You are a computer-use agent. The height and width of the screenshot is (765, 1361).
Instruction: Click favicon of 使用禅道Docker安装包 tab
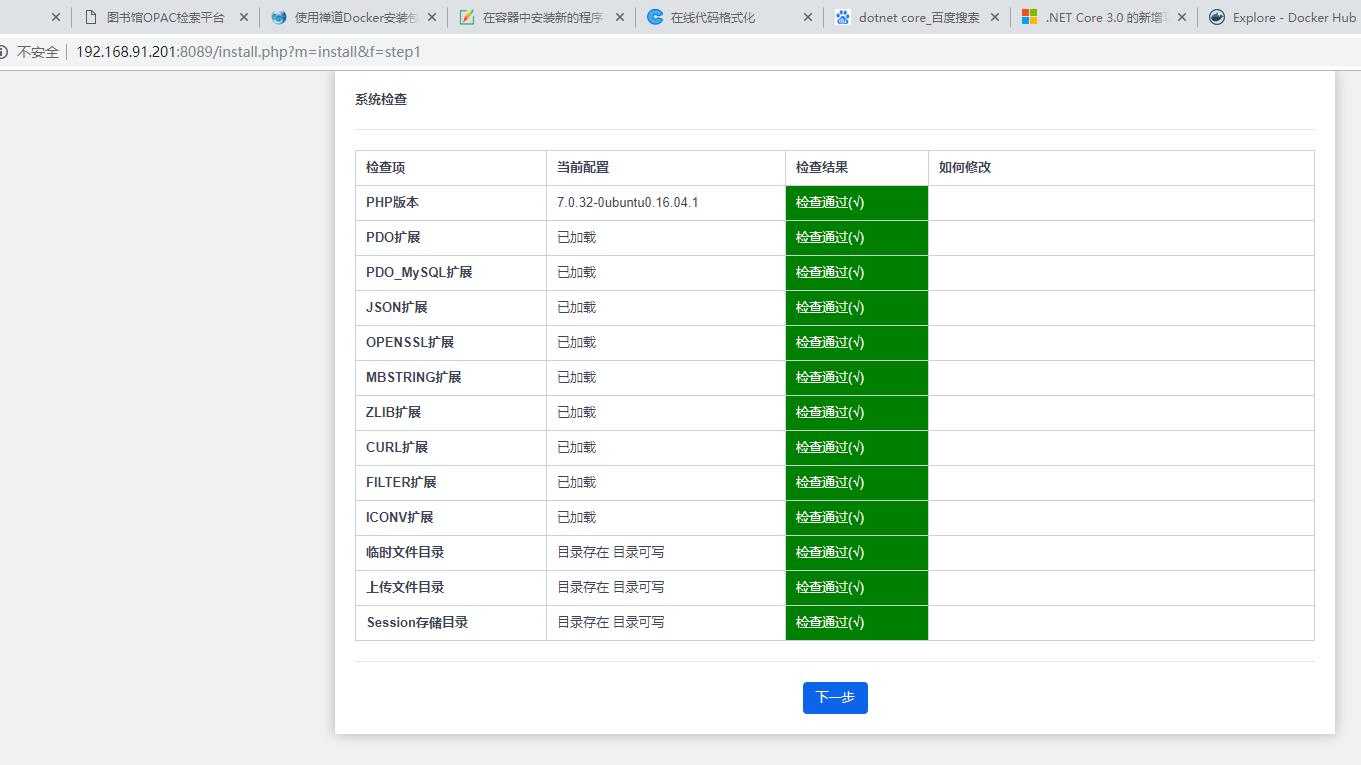(278, 17)
